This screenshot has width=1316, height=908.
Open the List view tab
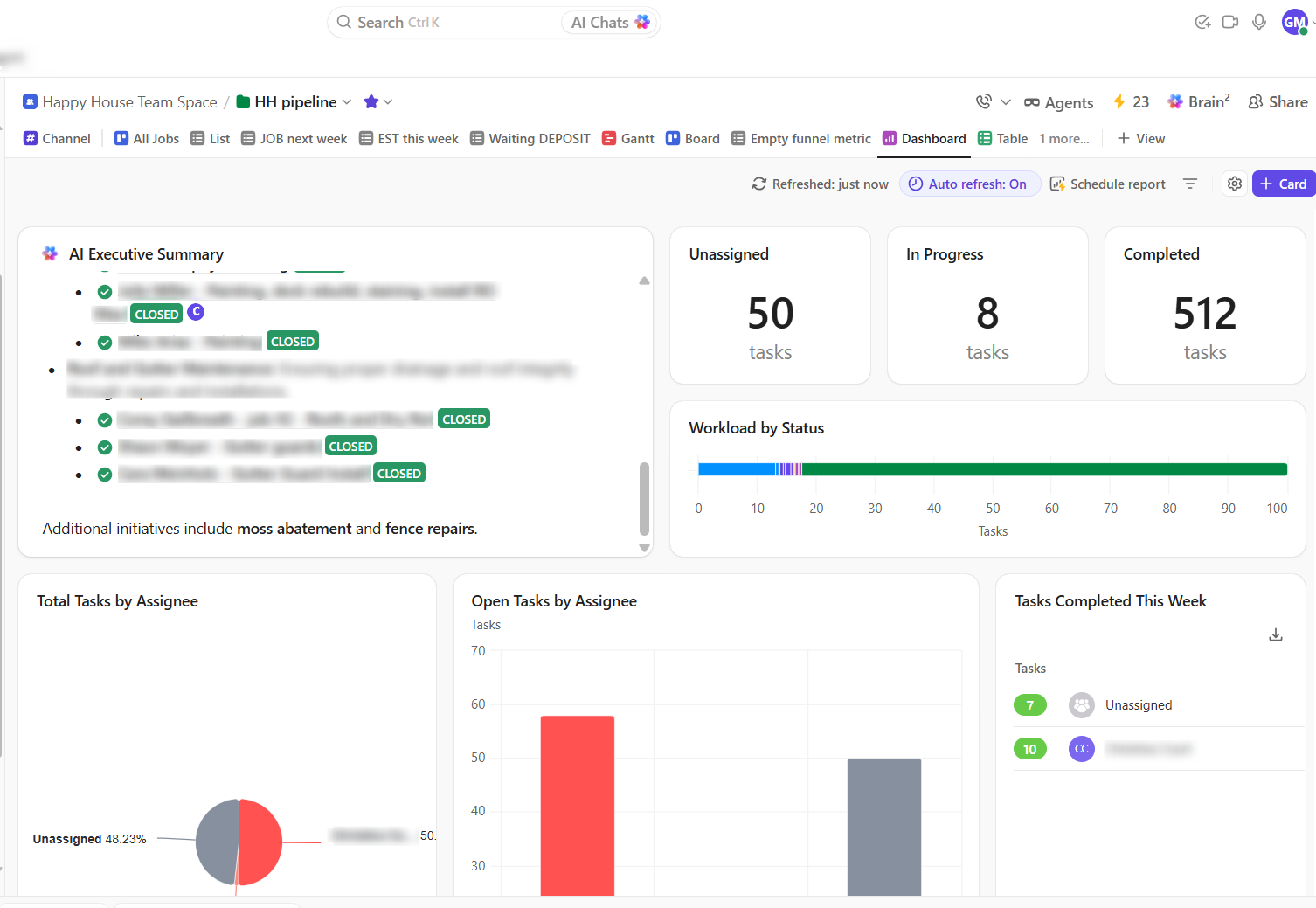point(211,139)
